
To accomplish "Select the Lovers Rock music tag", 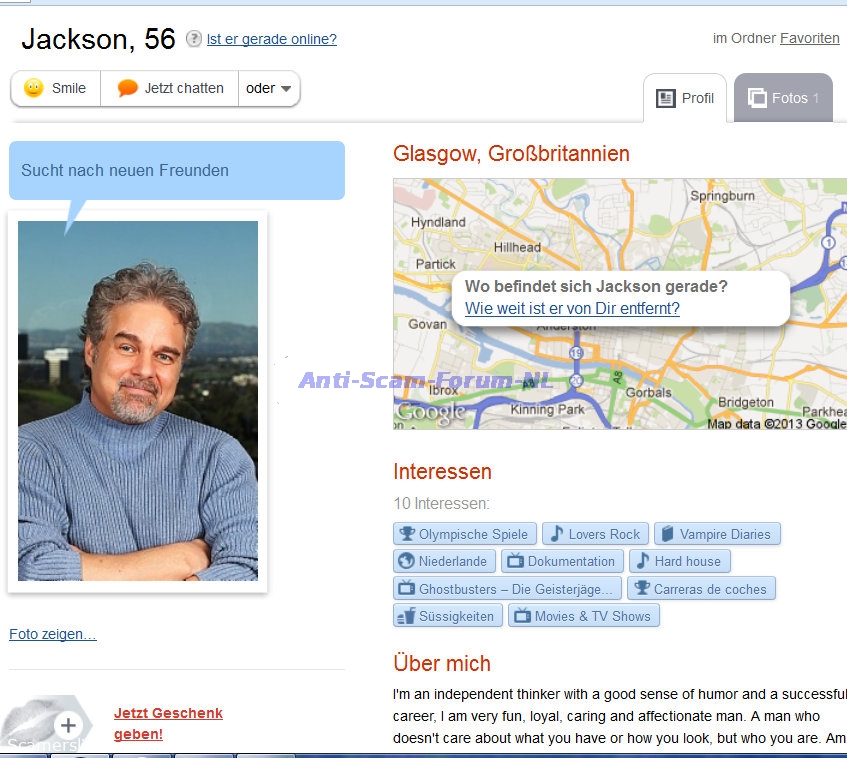I will tap(596, 534).
